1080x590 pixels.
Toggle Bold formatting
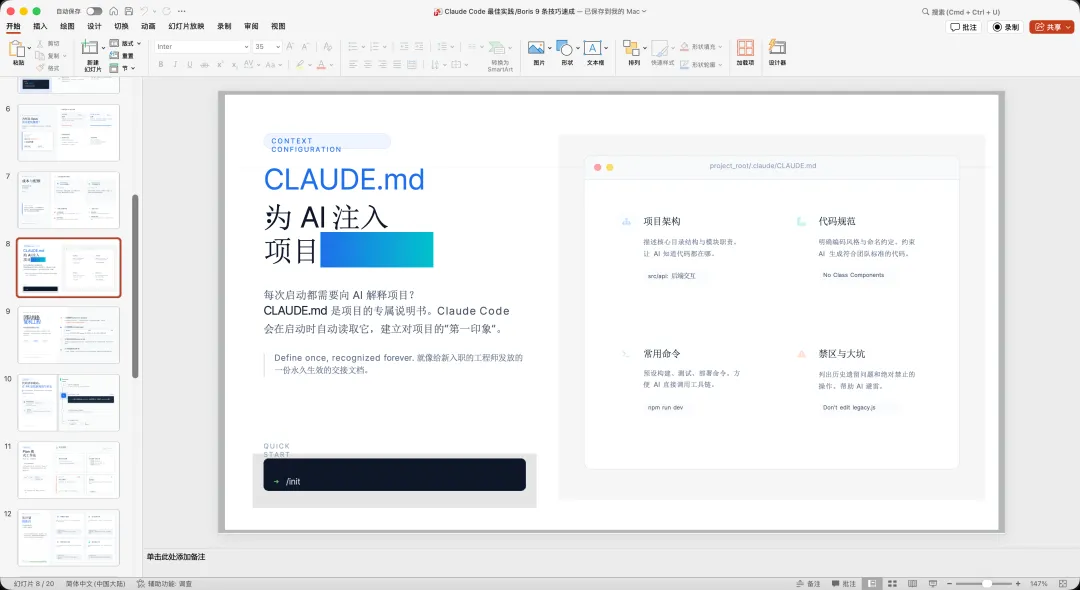pos(160,64)
